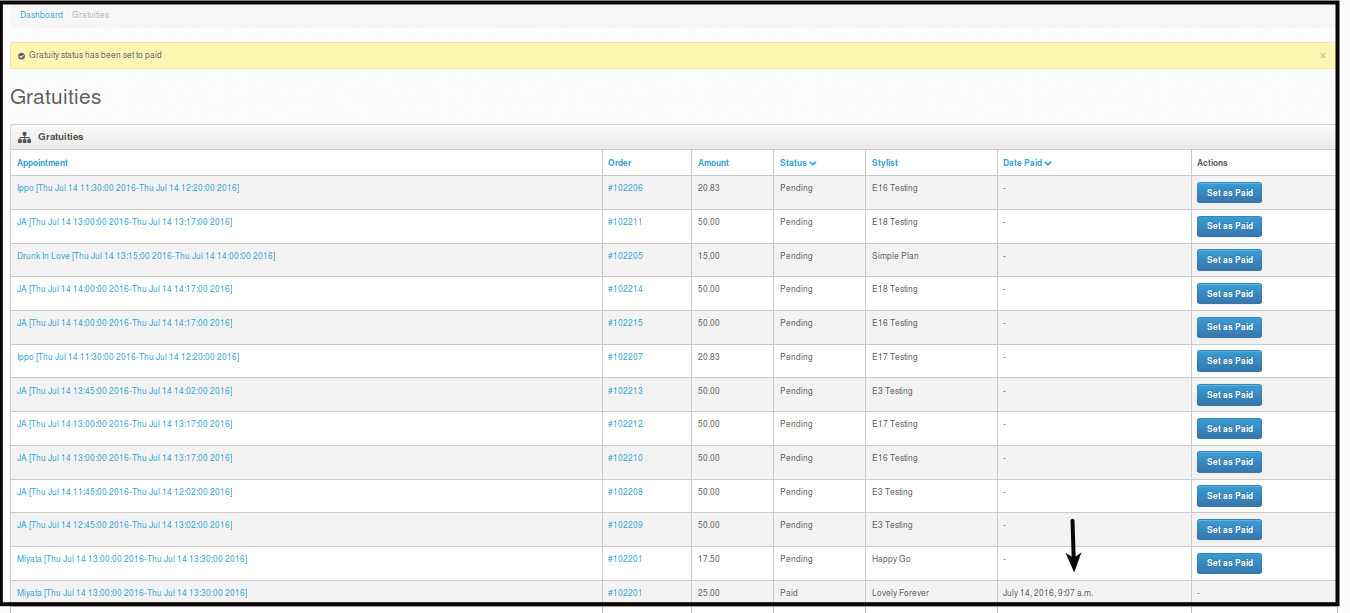
Task: Mark order #102214 gratuity as paid
Action: click(1229, 294)
